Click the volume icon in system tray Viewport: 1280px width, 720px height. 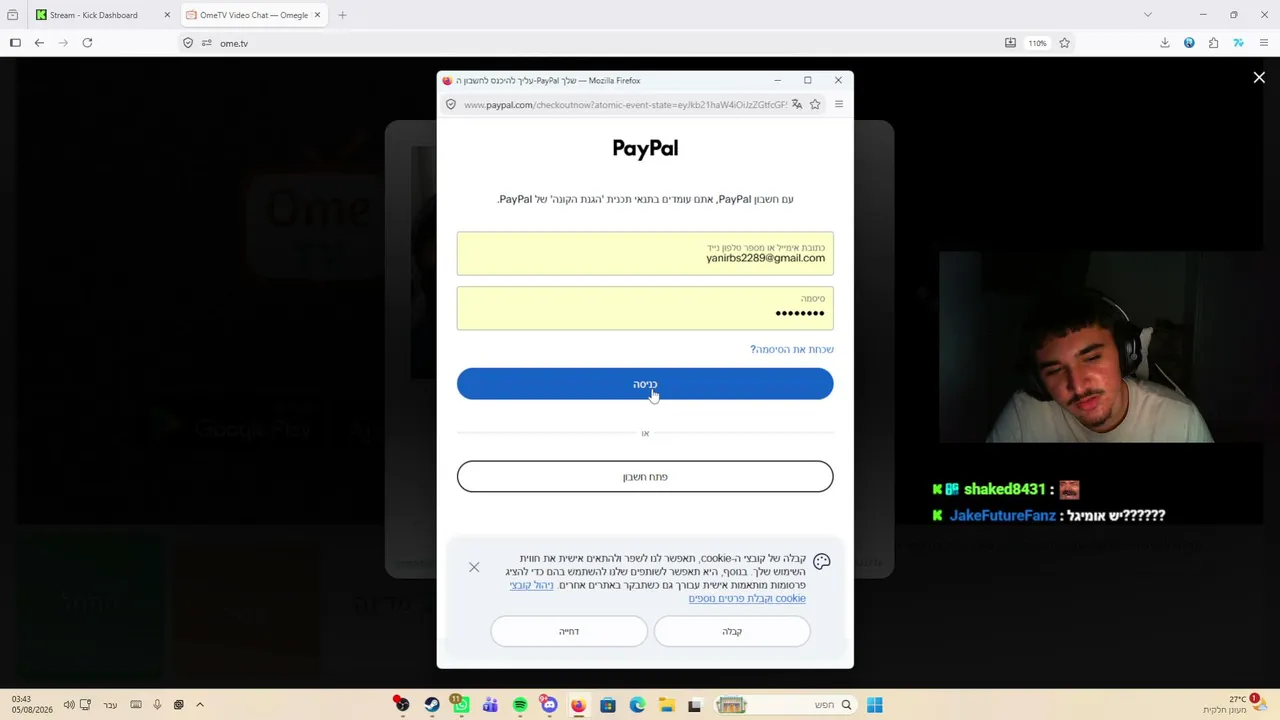[69, 705]
